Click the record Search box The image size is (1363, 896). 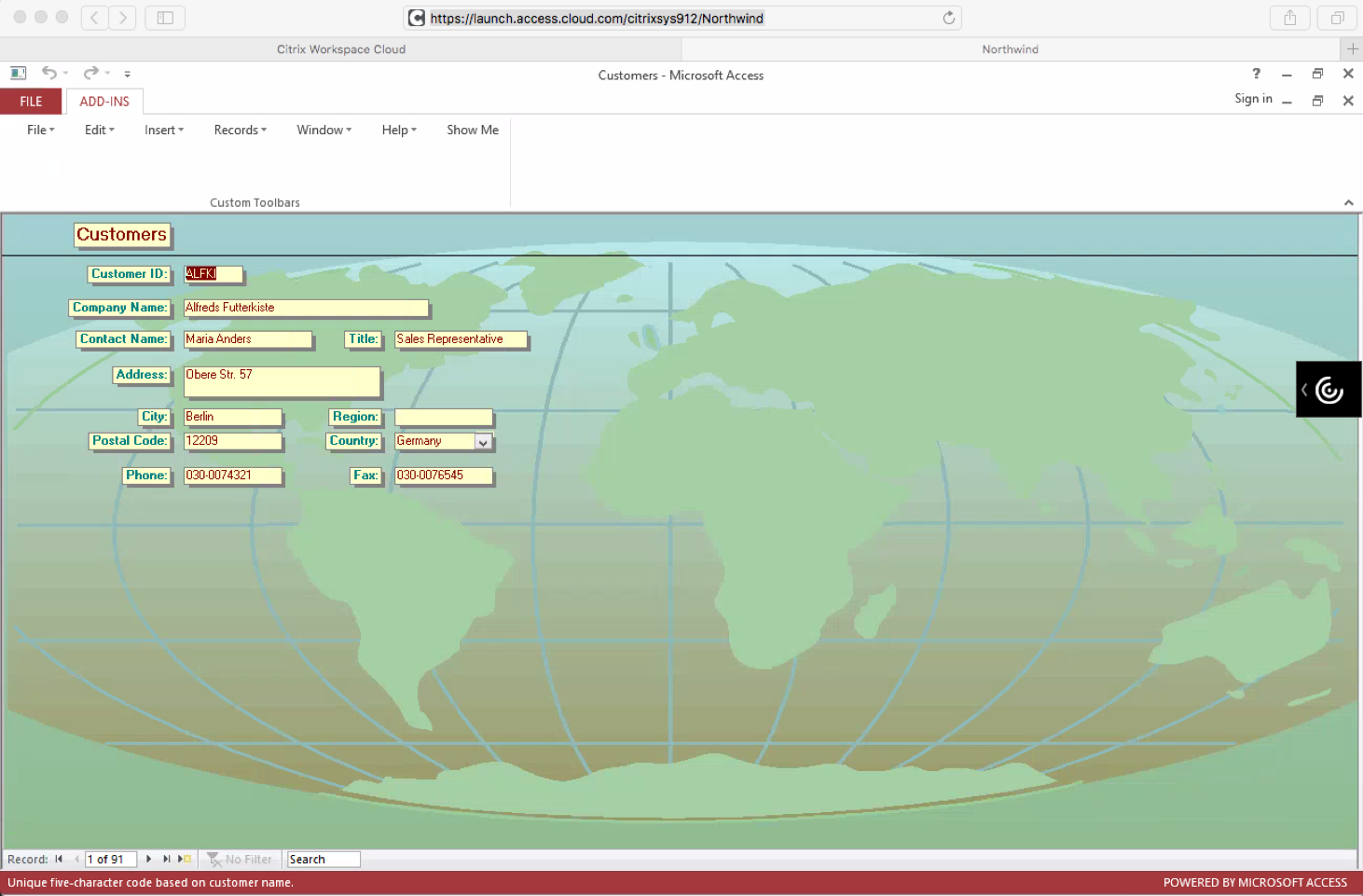323,859
